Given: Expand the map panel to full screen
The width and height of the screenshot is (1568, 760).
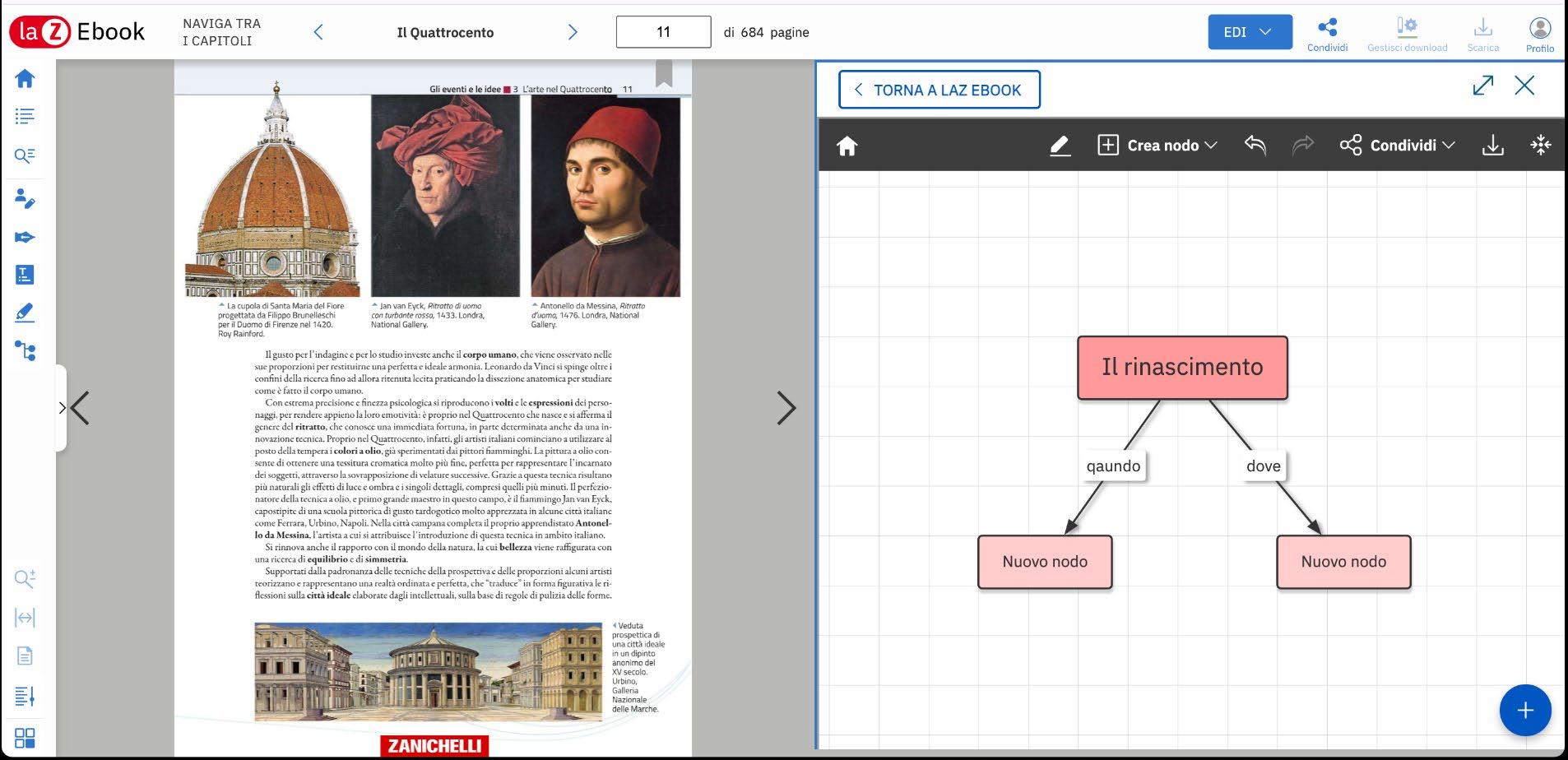Looking at the screenshot, I should click(1482, 86).
